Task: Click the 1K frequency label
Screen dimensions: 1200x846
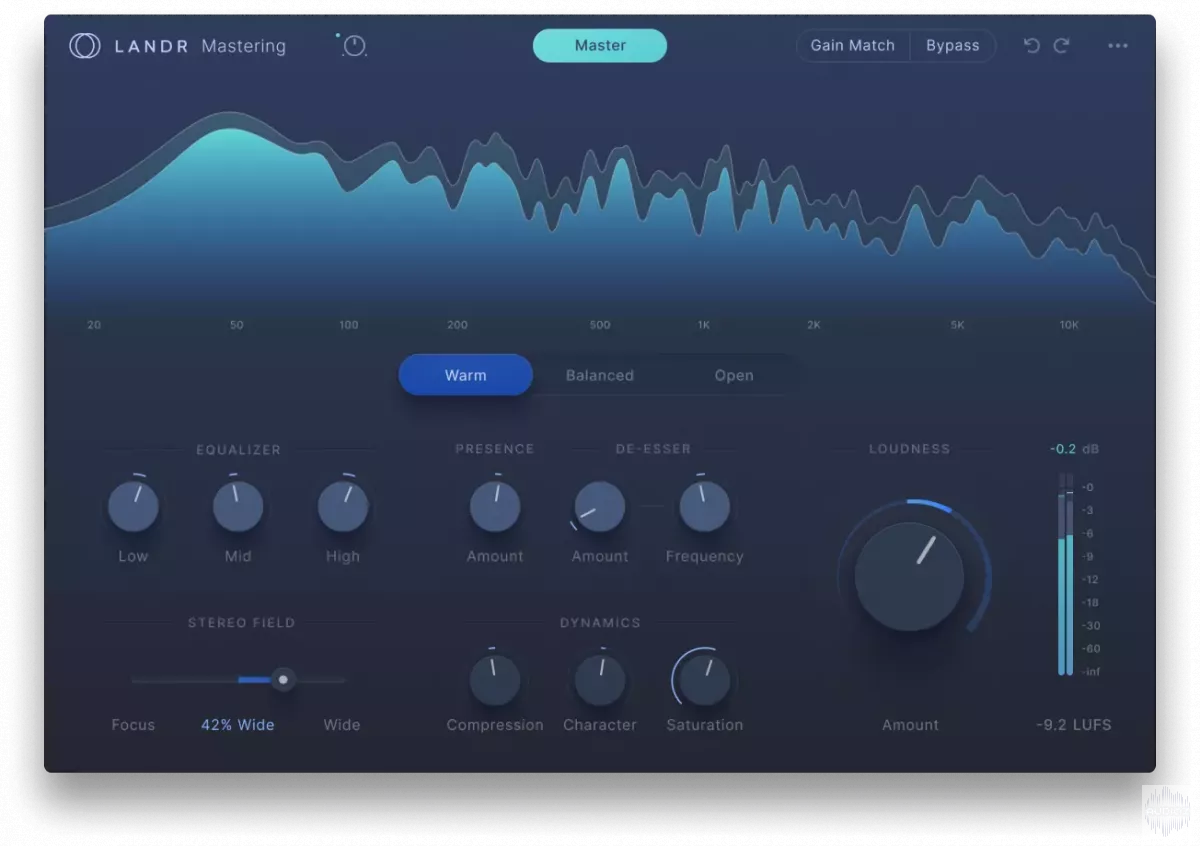Action: pos(704,325)
